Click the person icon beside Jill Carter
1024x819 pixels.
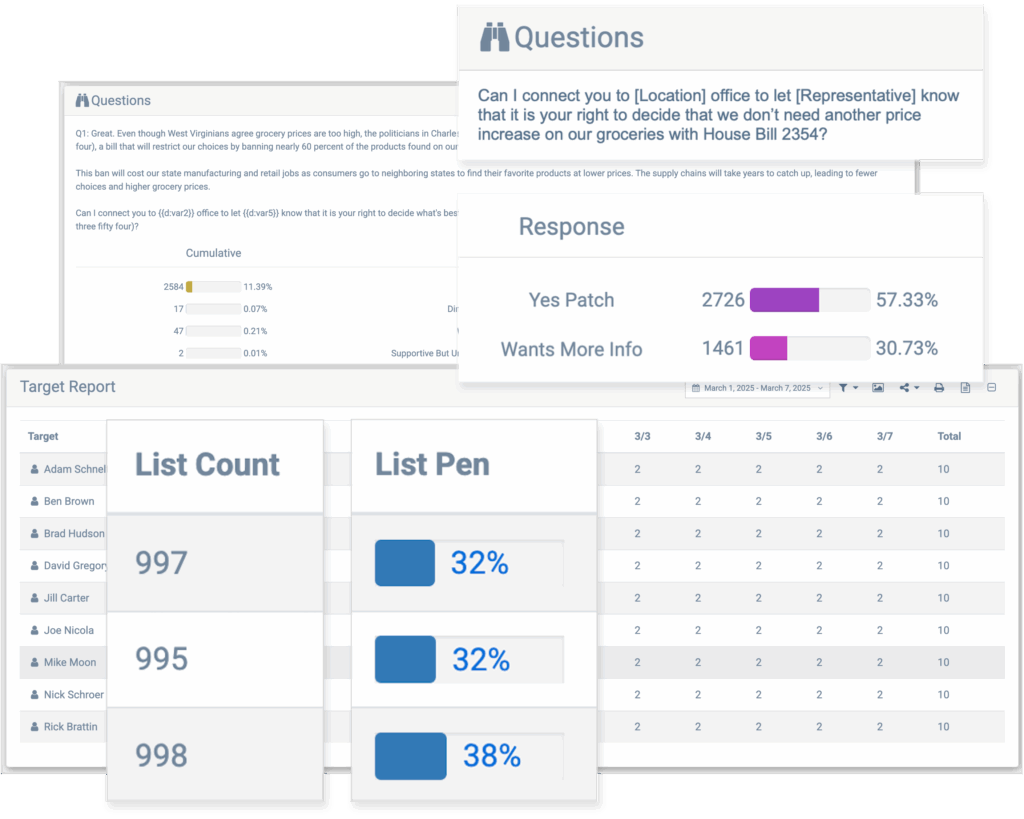point(34,598)
